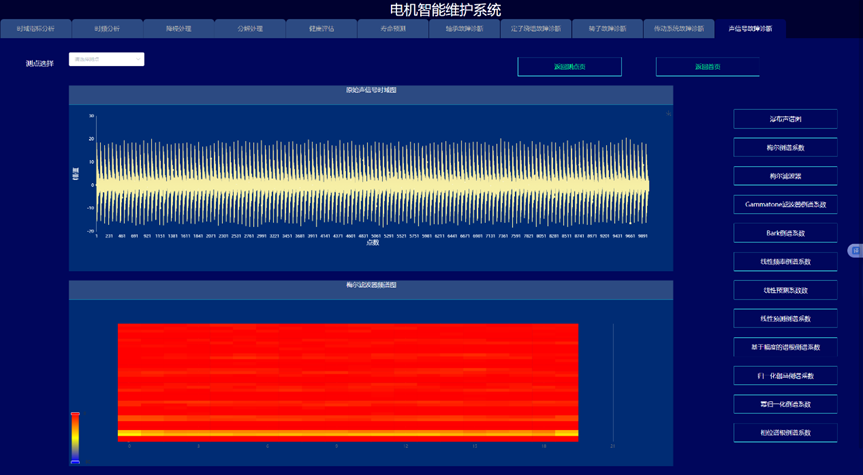Click the 返回测点页 button
The image size is (863, 475).
coord(569,67)
